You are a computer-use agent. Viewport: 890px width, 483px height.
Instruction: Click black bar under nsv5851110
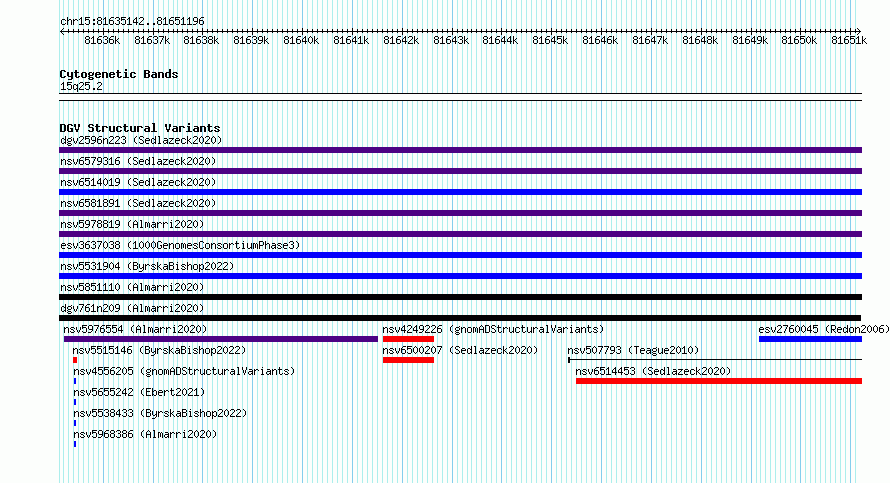(460, 297)
